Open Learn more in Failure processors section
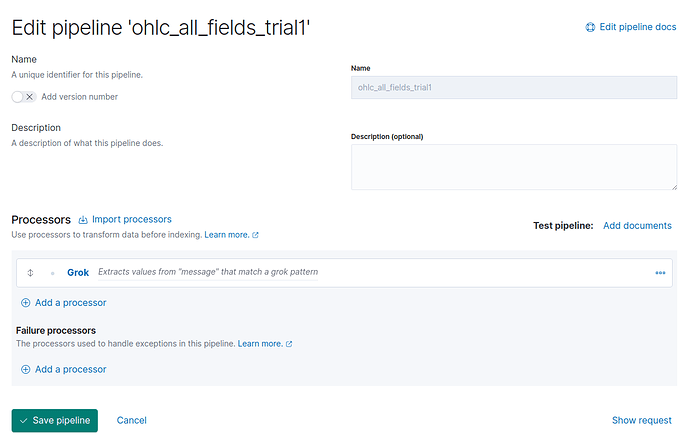This screenshot has height=444, width=690. pos(259,343)
